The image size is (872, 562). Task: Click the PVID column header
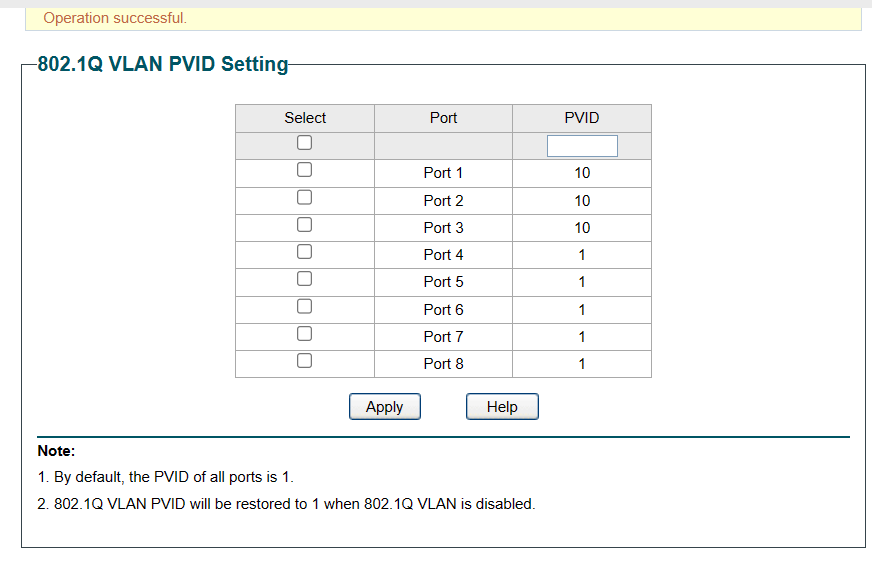click(582, 118)
